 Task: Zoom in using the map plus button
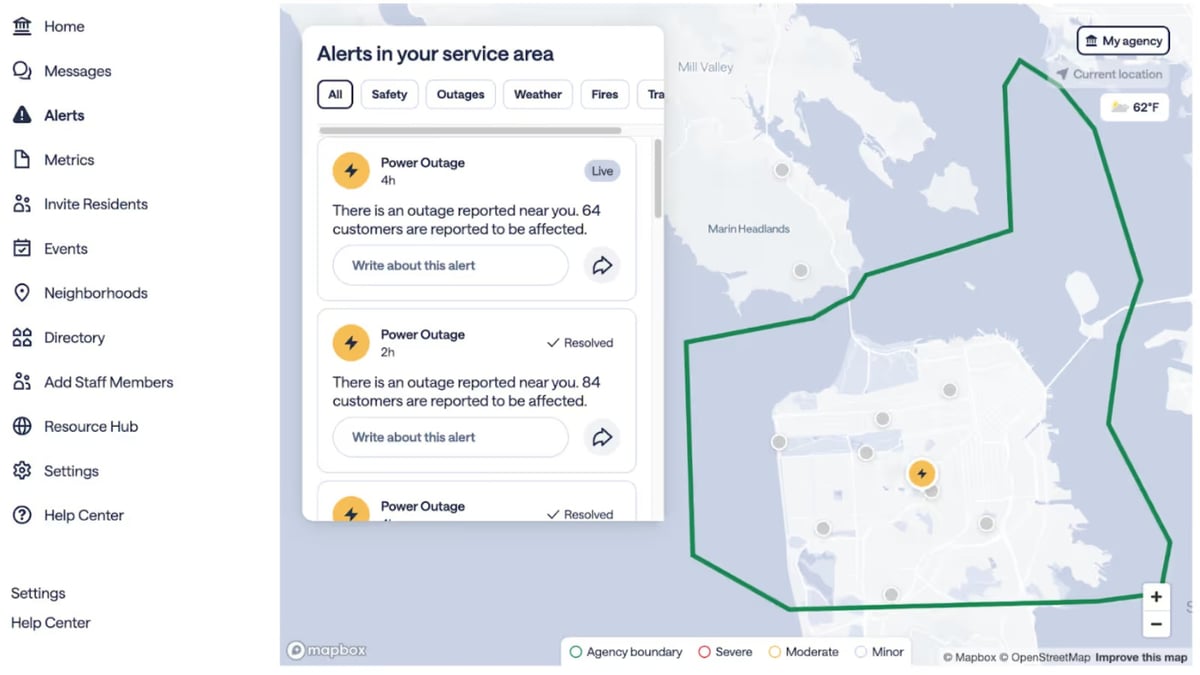pyautogui.click(x=1156, y=596)
